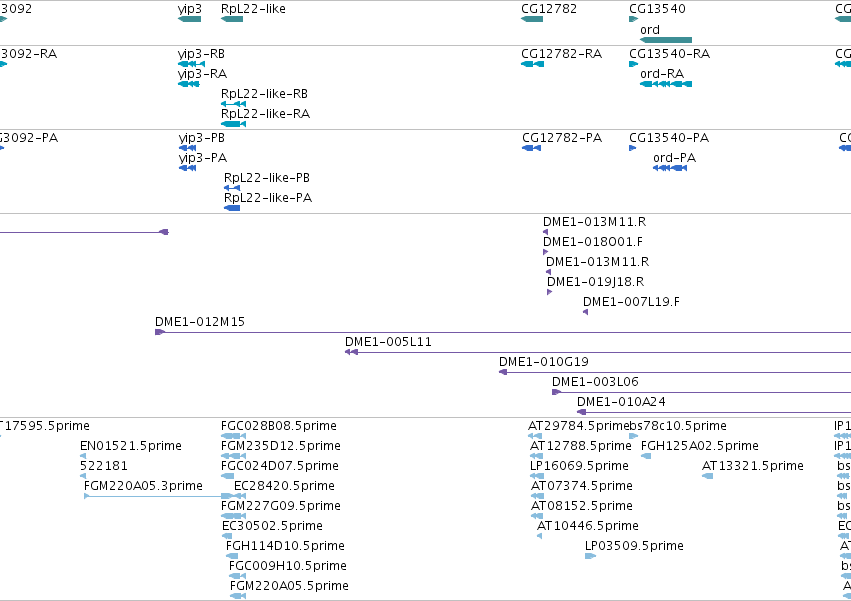Click the FGM227G09.5prime EST label
851x601 pixels.
click(x=281, y=507)
